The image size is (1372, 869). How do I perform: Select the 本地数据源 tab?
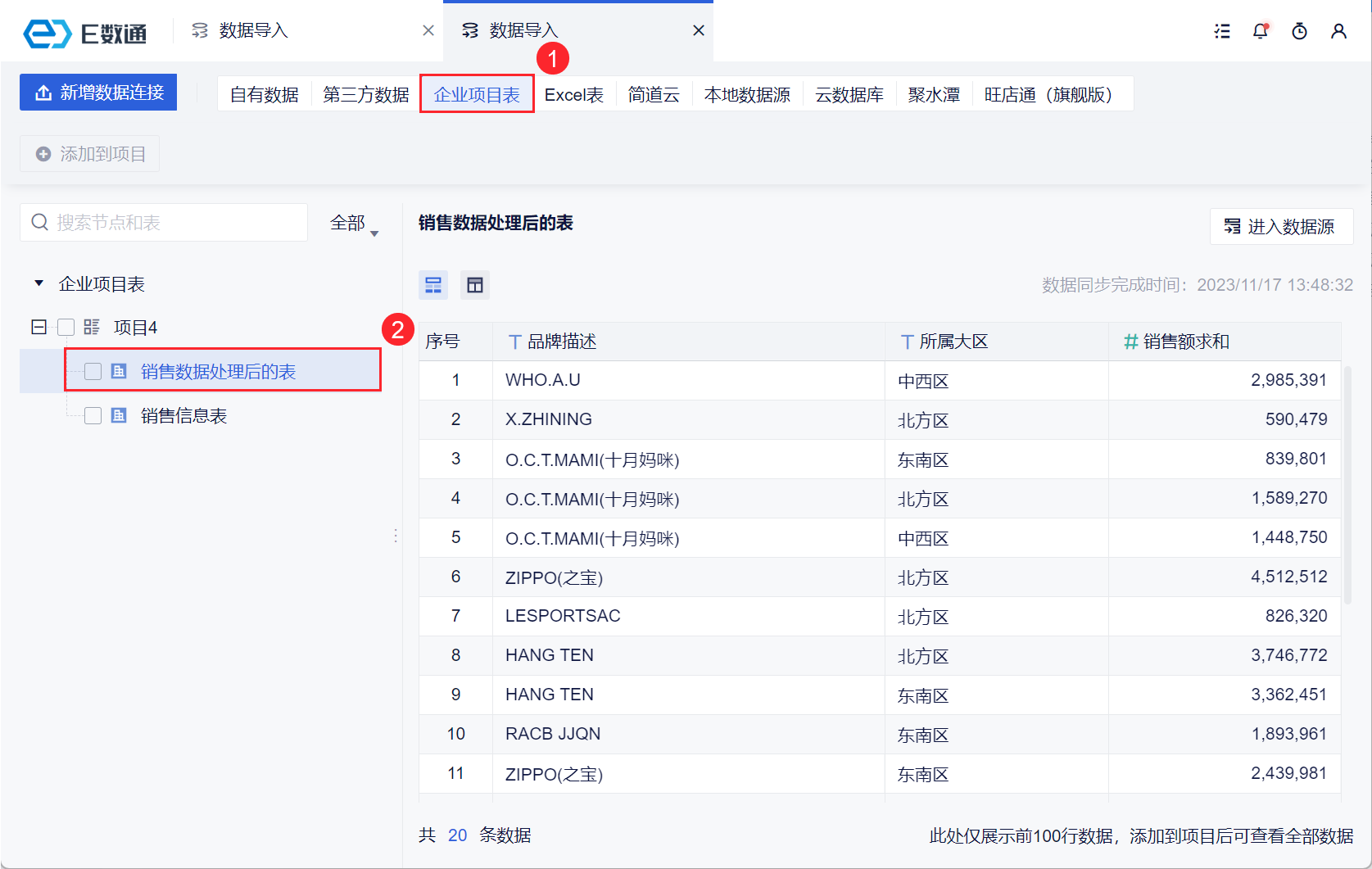[748, 95]
